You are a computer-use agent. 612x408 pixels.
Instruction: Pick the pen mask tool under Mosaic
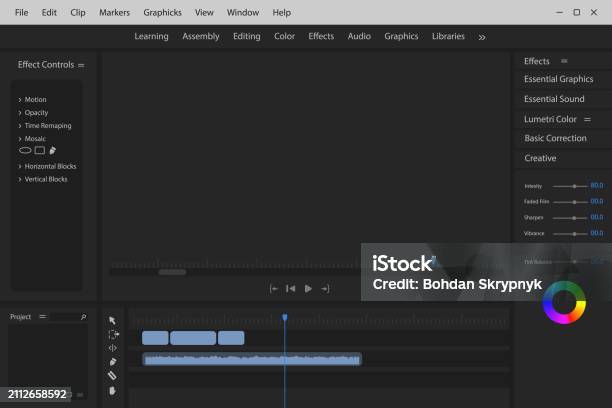[52, 150]
